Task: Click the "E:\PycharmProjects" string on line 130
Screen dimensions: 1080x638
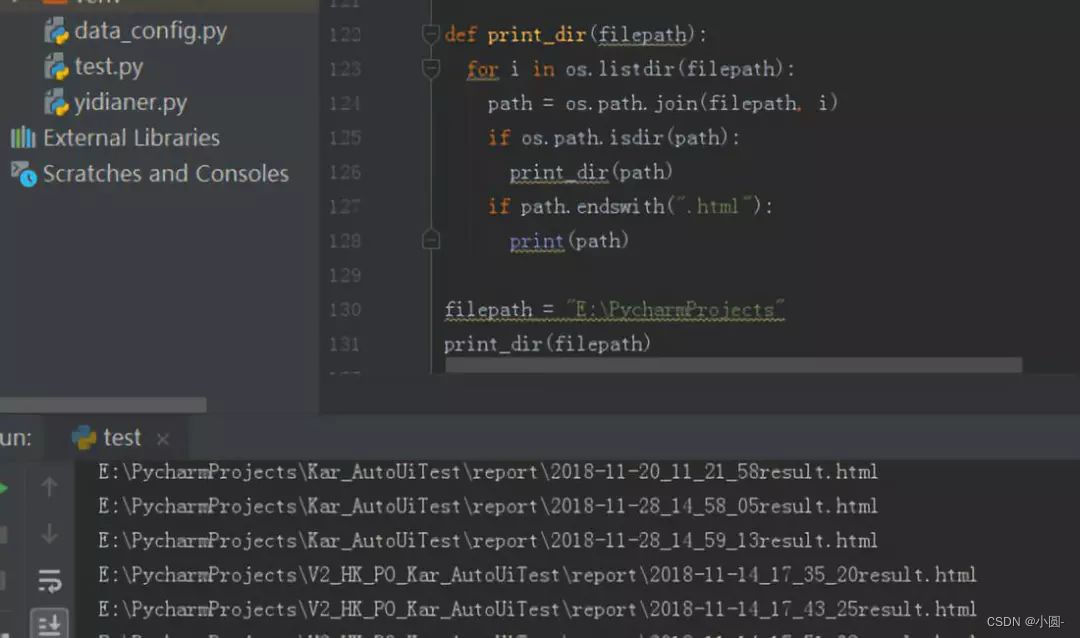Action: click(675, 309)
